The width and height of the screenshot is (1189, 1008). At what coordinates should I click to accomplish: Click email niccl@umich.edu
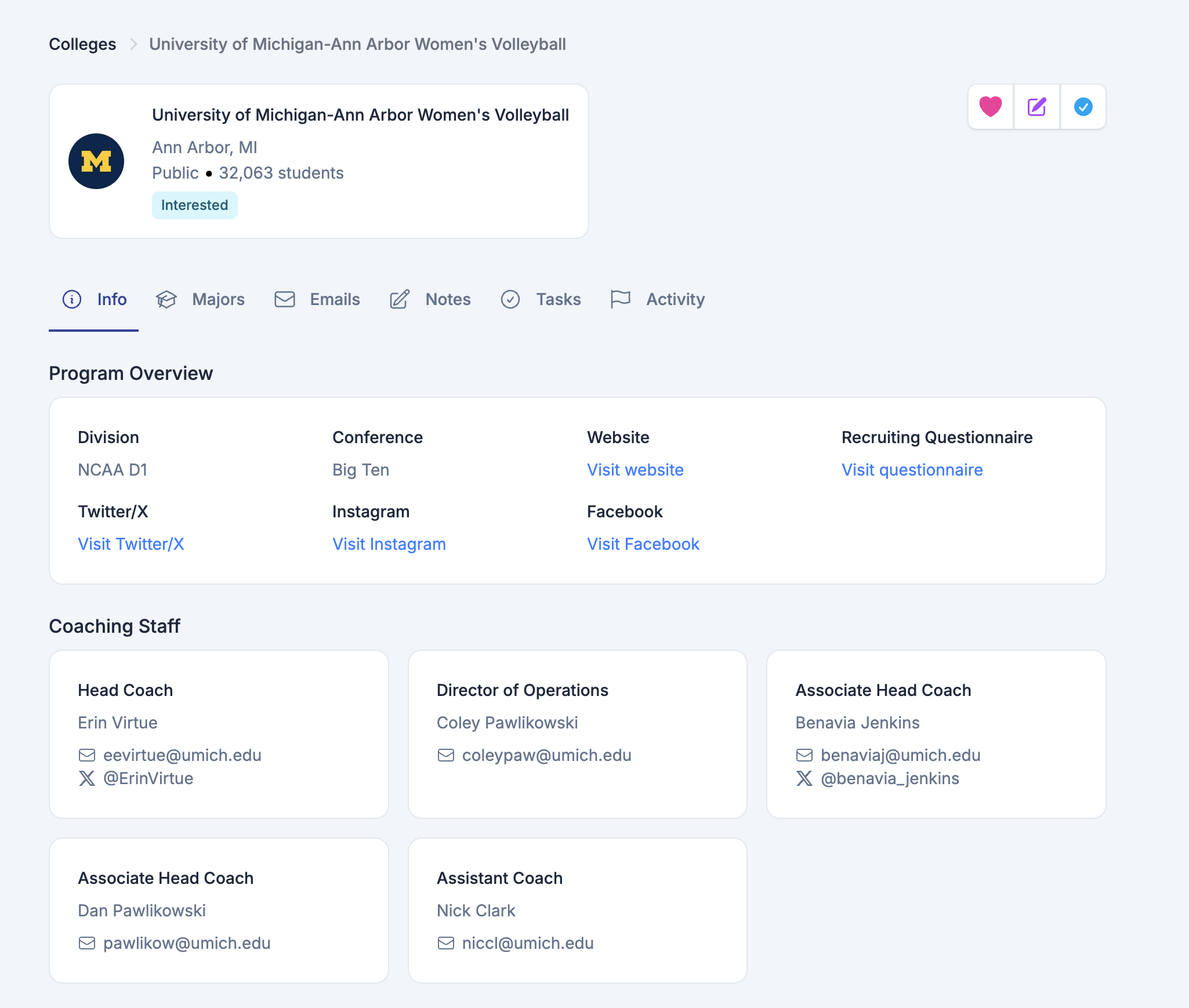528,943
